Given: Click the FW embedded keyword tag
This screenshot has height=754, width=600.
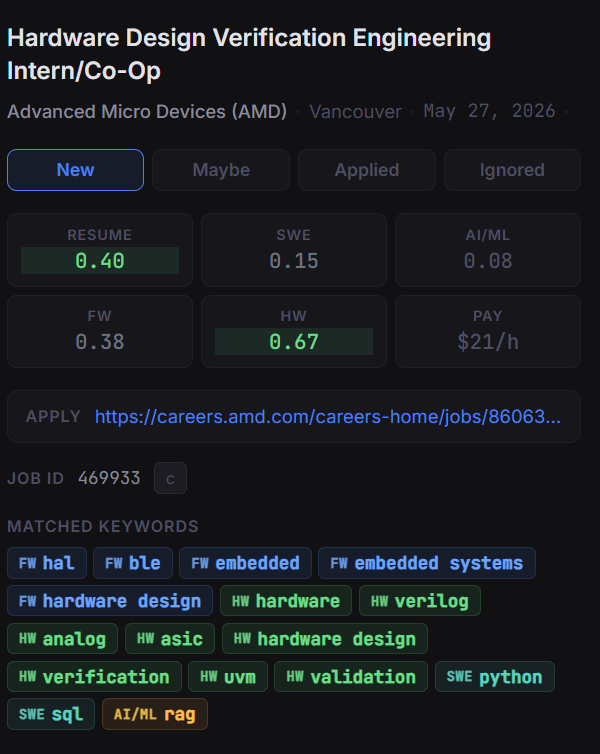Looking at the screenshot, I should [x=245, y=563].
